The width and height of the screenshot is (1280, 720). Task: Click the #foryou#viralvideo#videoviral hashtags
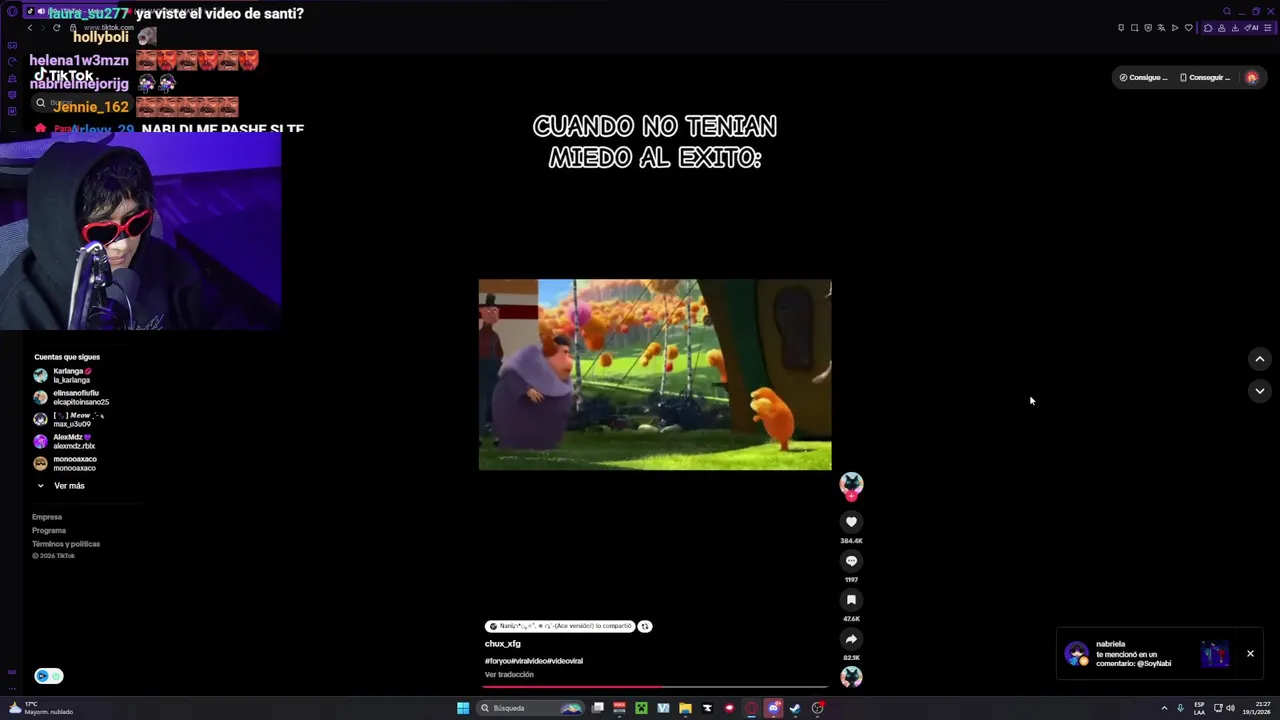(534, 661)
